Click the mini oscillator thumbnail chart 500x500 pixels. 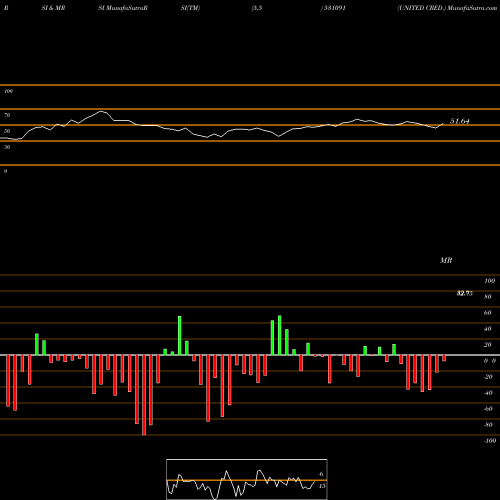click(x=247, y=479)
